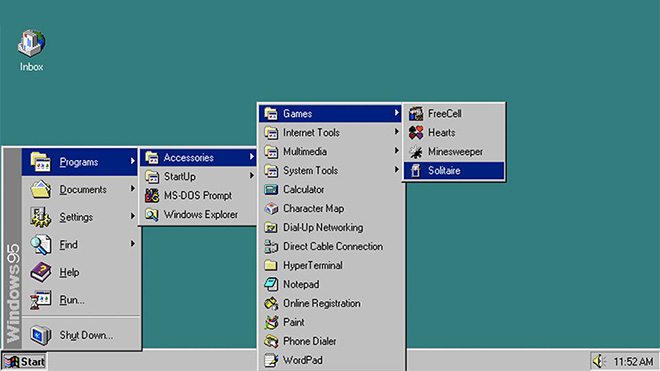The width and height of the screenshot is (660, 371).
Task: Click the Calculator label
Action: (303, 190)
